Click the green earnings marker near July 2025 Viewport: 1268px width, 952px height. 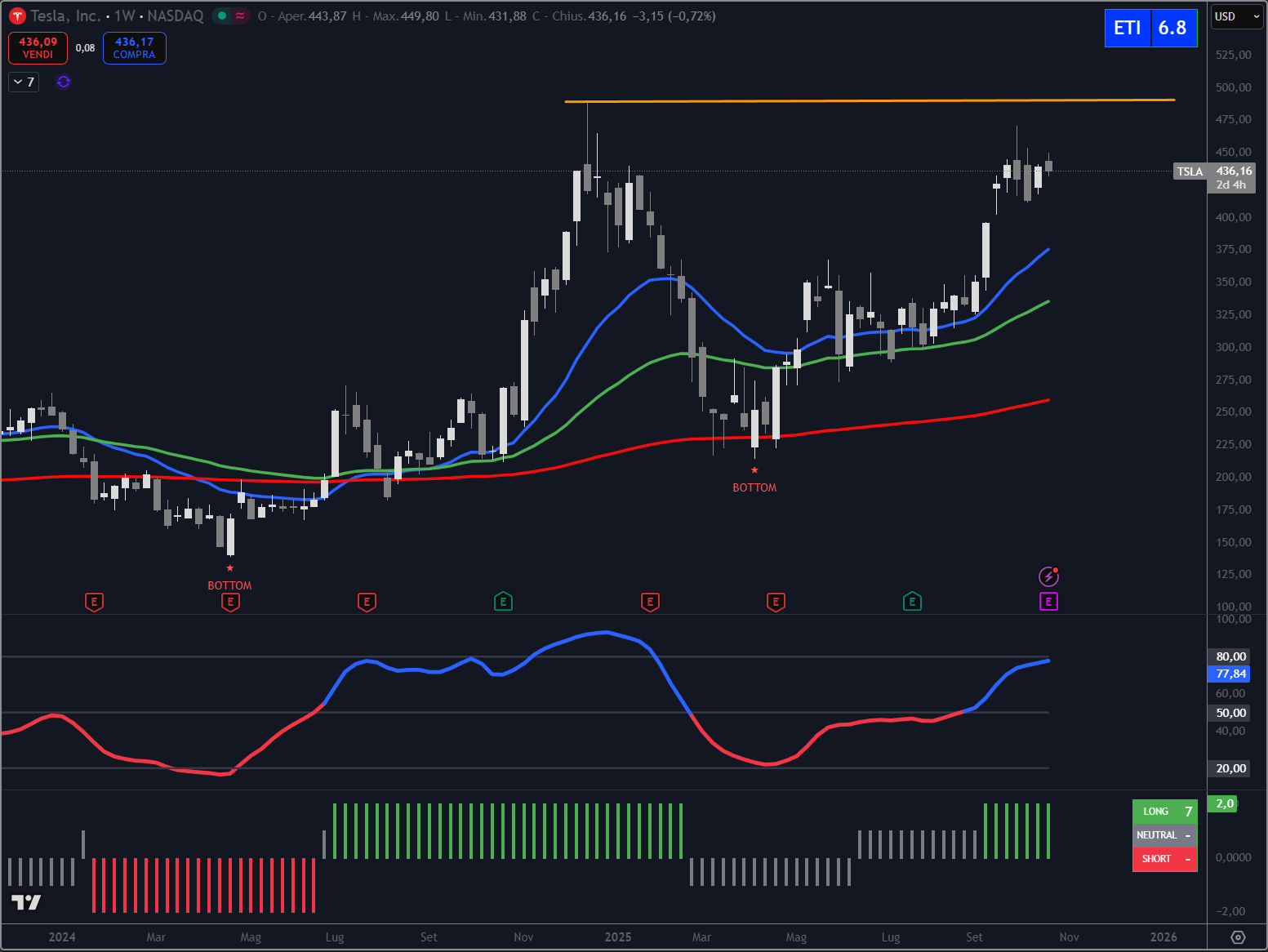pyautogui.click(x=912, y=602)
